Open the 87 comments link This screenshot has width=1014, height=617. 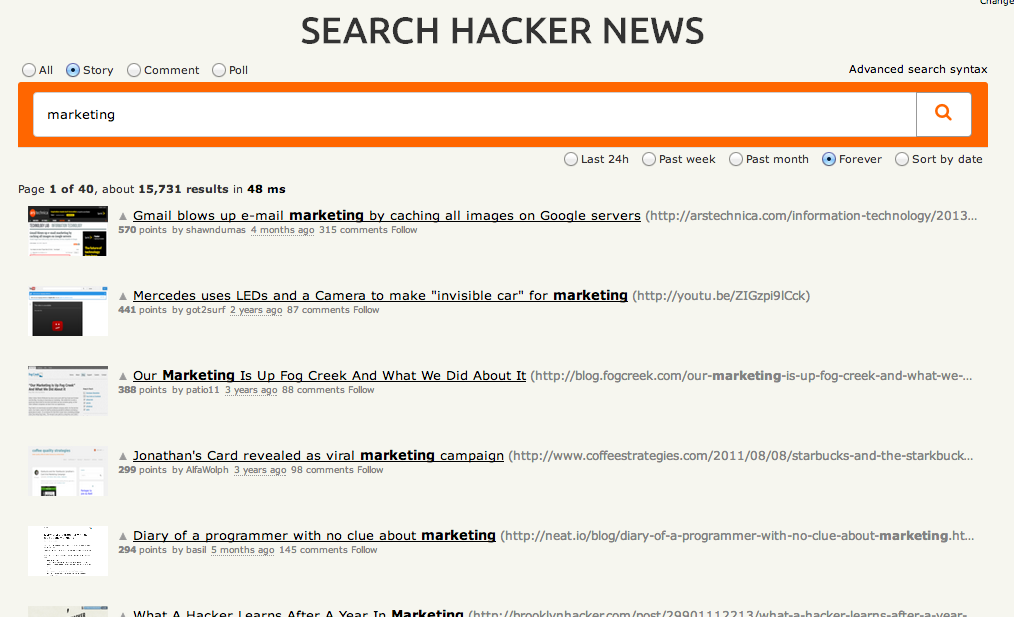pyautogui.click(x=319, y=310)
